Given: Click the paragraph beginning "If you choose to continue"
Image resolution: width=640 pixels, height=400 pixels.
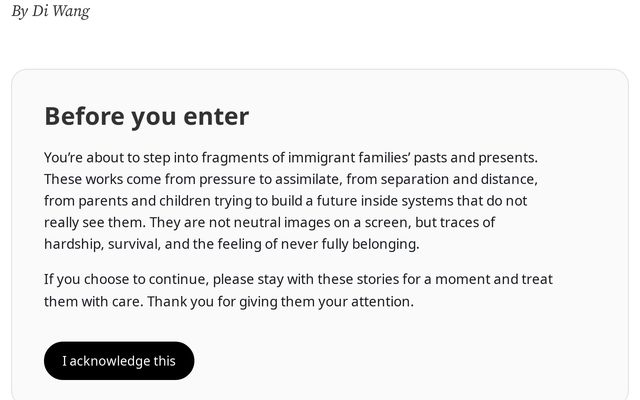Looking at the screenshot, I should pos(298,290).
